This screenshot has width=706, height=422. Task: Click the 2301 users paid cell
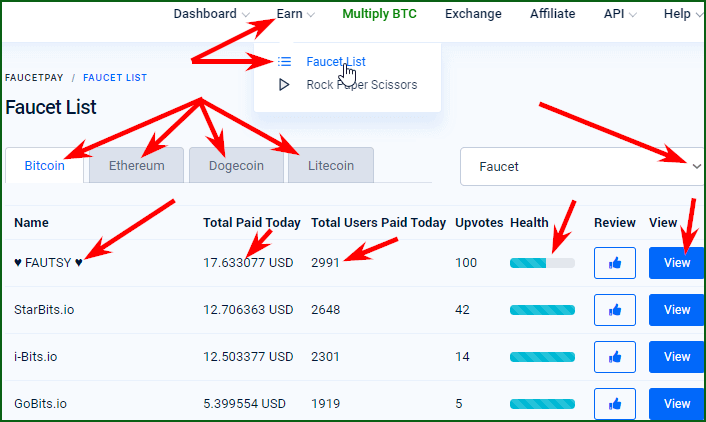[x=325, y=357]
